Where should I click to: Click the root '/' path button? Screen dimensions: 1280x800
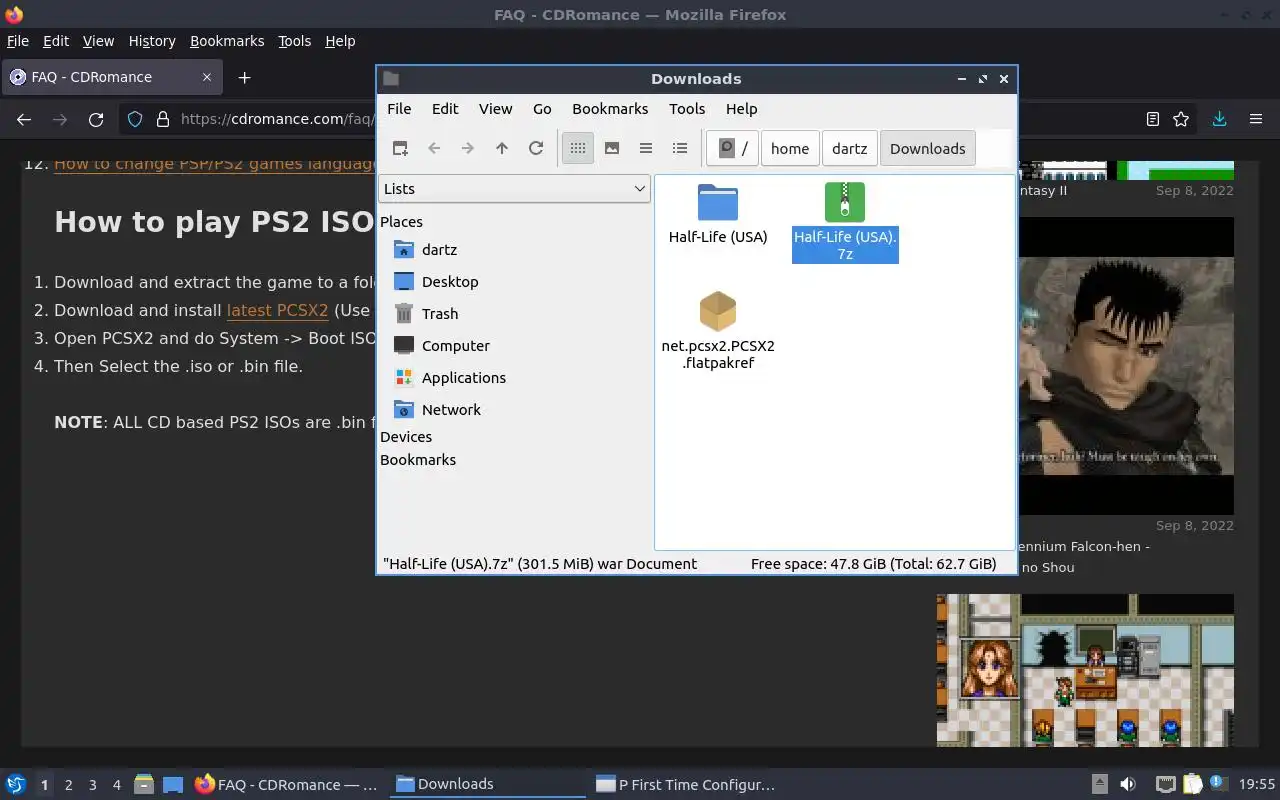click(x=733, y=148)
